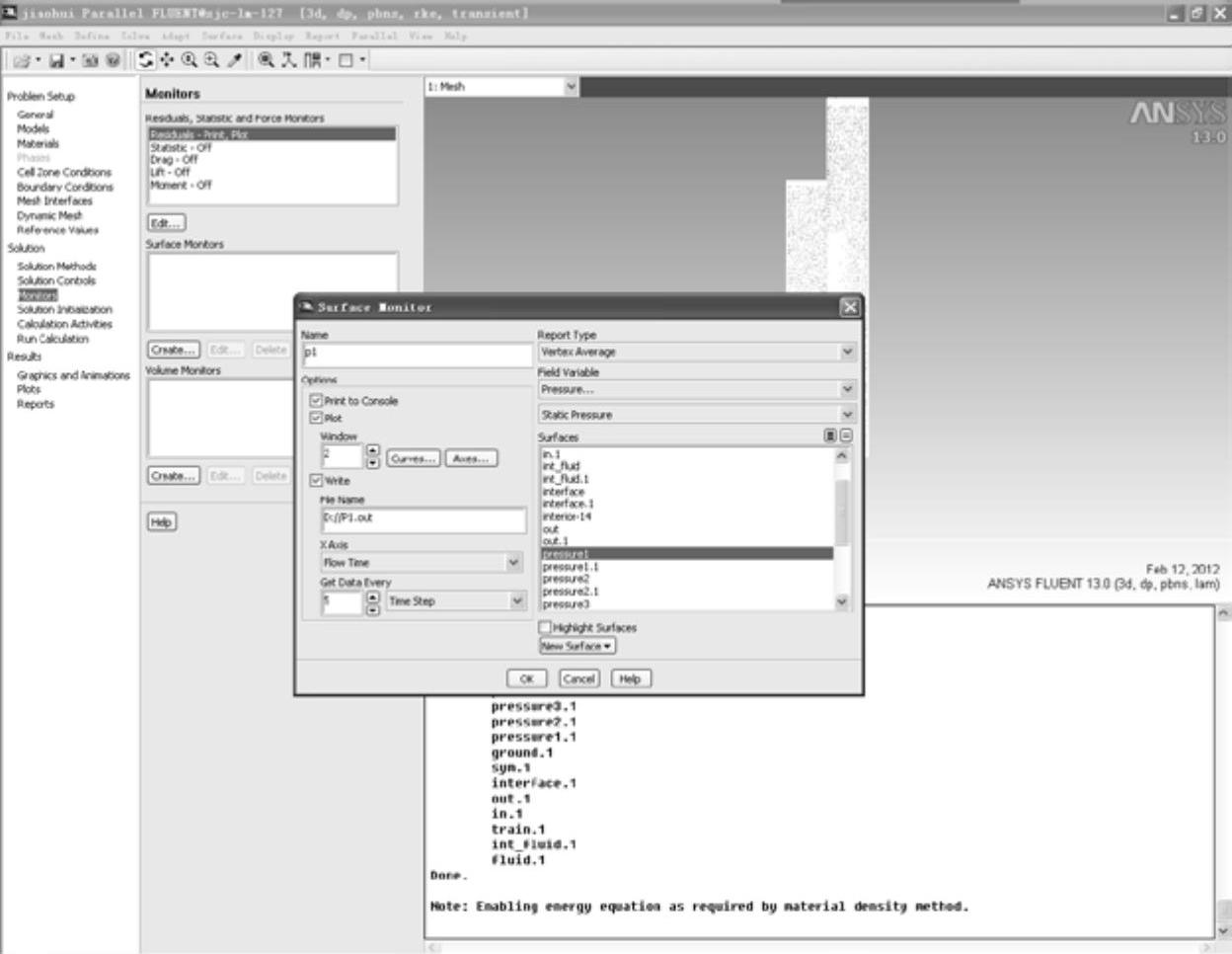1232x954 pixels.
Task: Increase the Window number stepper
Action: [x=372, y=450]
